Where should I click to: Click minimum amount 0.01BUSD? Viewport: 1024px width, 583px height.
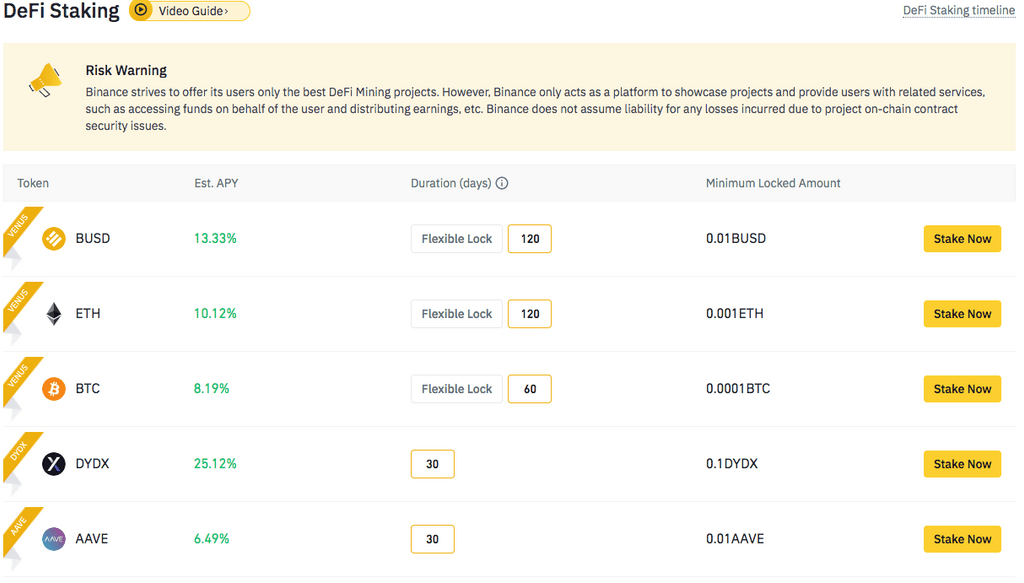(736, 239)
